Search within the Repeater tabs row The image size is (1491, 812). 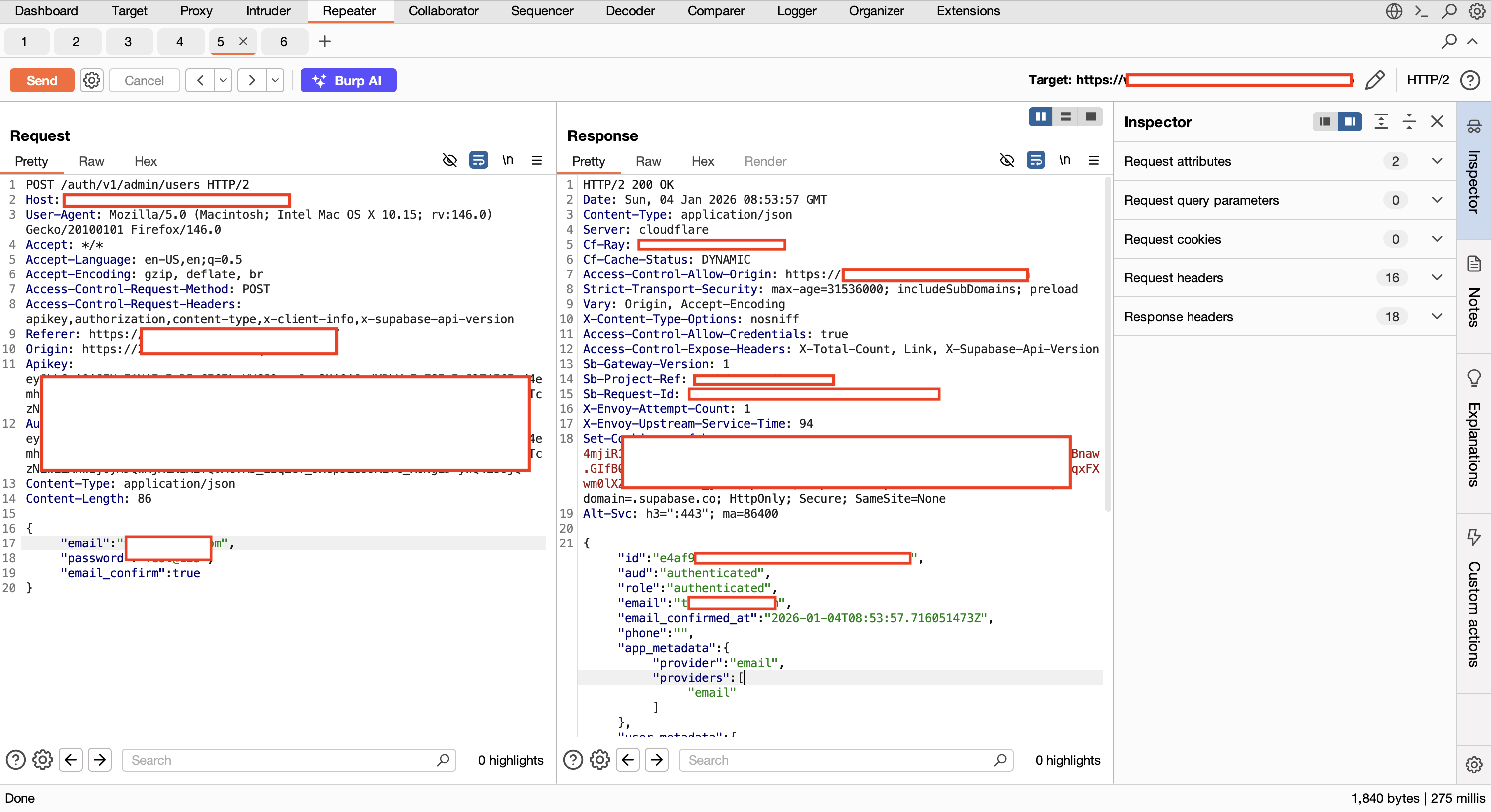point(1449,42)
